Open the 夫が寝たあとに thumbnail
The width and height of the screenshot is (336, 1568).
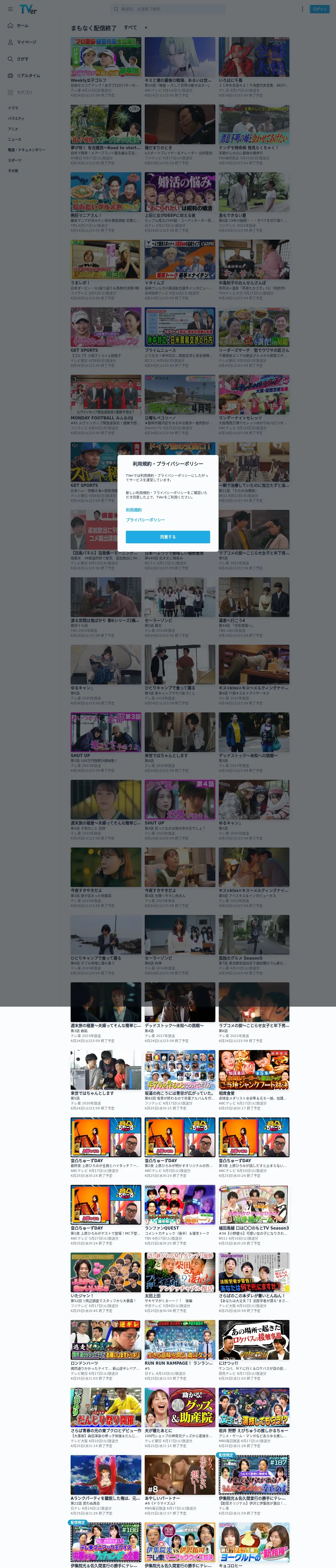(x=180, y=1408)
